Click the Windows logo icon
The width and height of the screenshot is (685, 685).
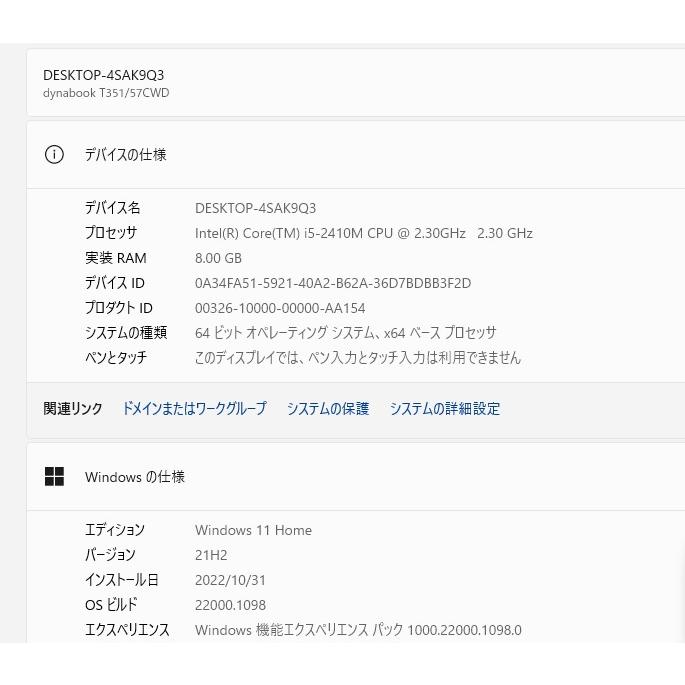click(54, 477)
